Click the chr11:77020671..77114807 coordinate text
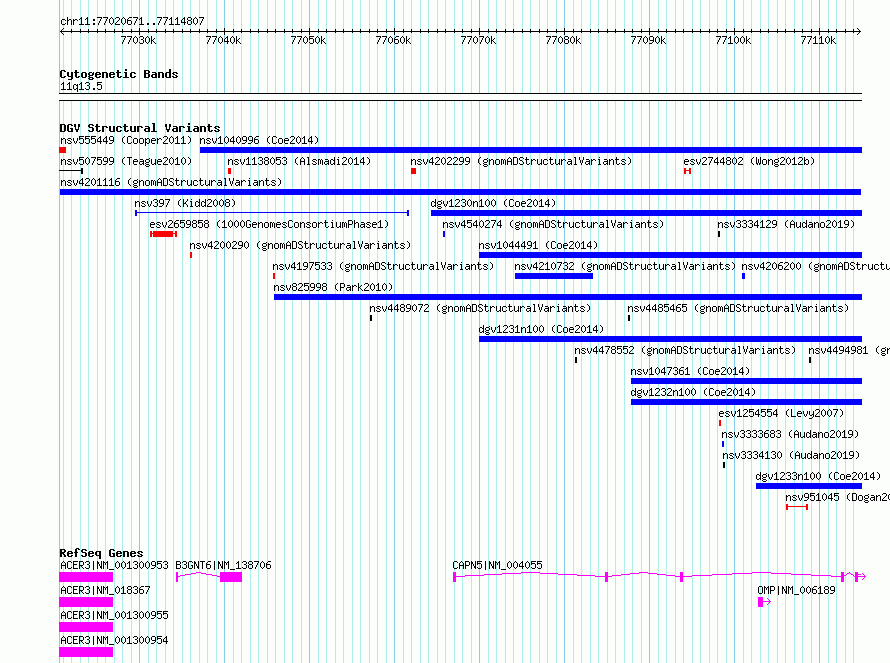 coord(132,22)
